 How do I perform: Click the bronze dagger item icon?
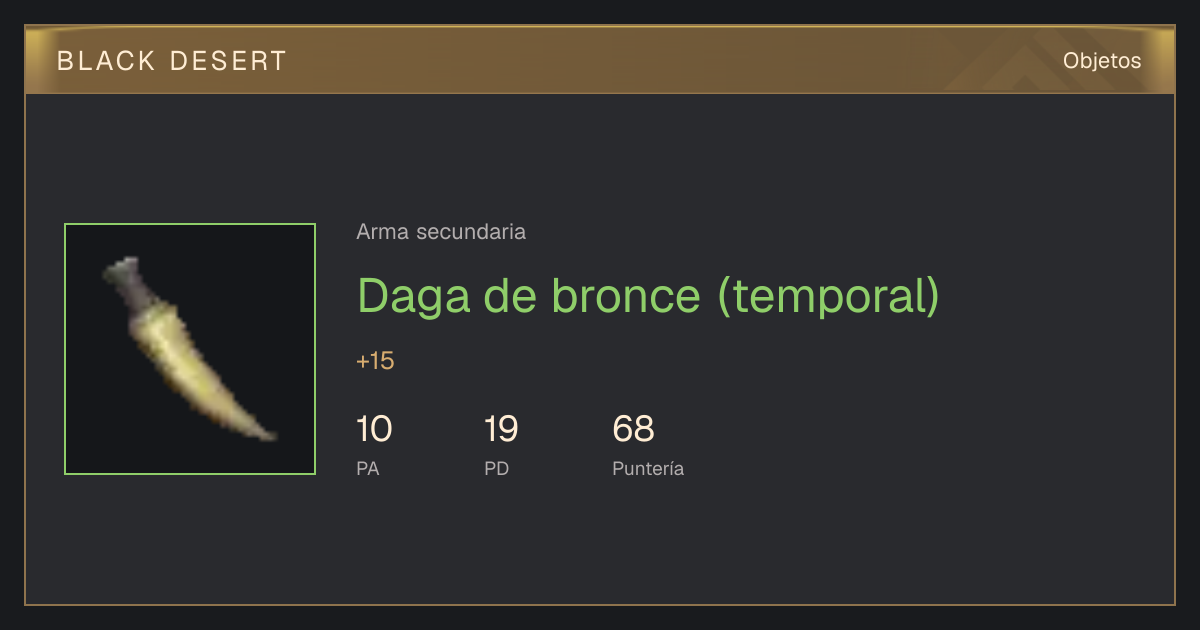click(x=190, y=349)
